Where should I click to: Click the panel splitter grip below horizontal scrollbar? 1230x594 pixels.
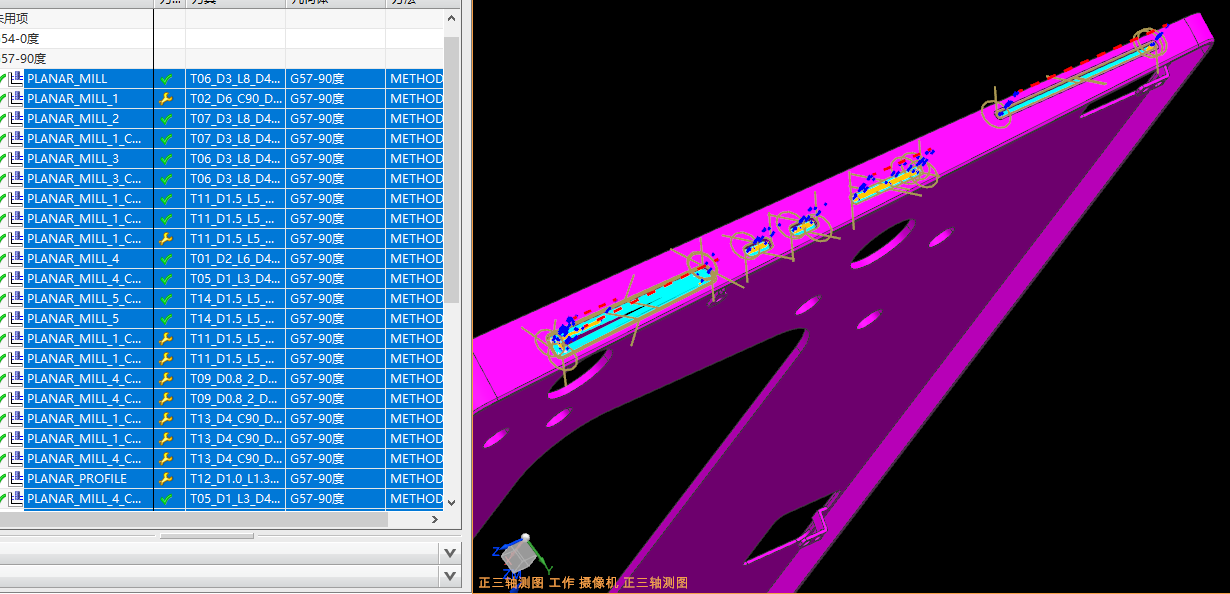click(207, 536)
